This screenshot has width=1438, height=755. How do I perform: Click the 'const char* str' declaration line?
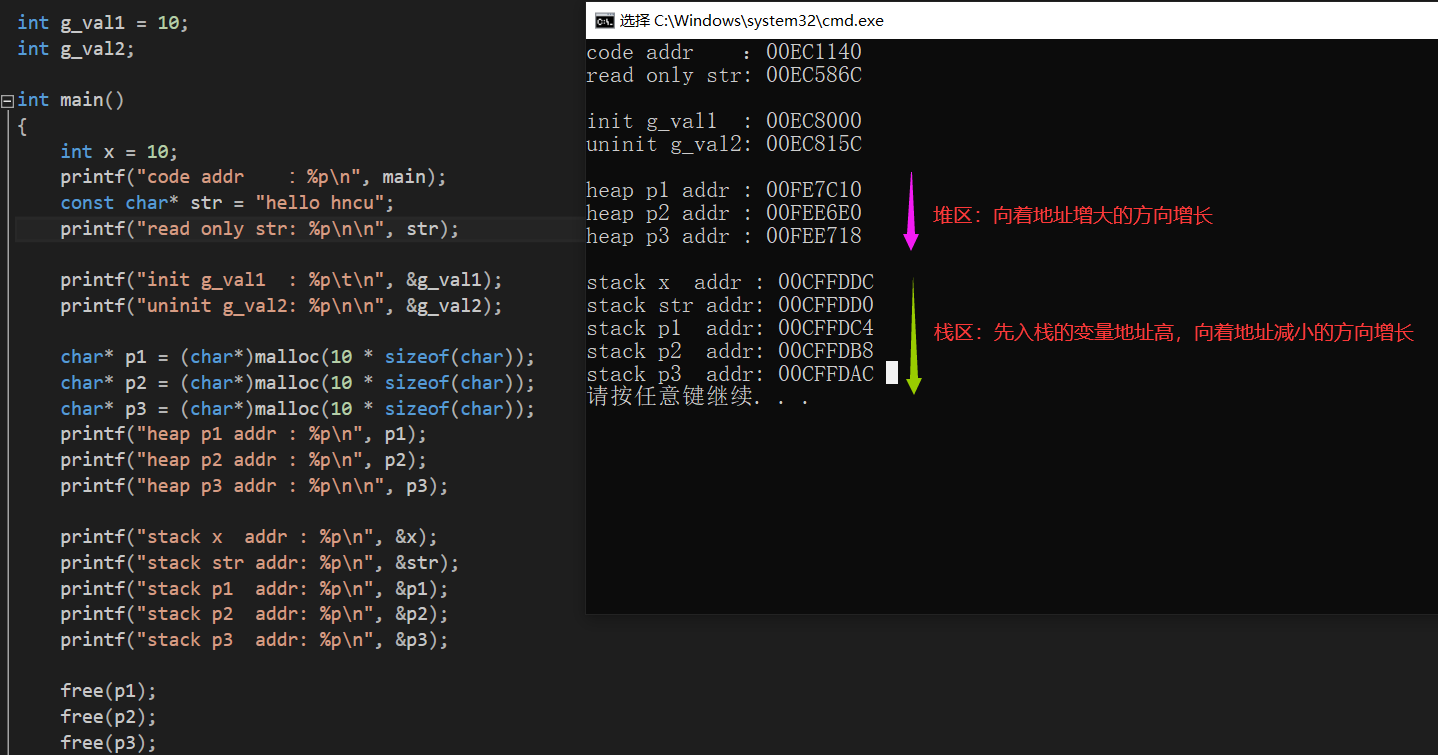[227, 203]
